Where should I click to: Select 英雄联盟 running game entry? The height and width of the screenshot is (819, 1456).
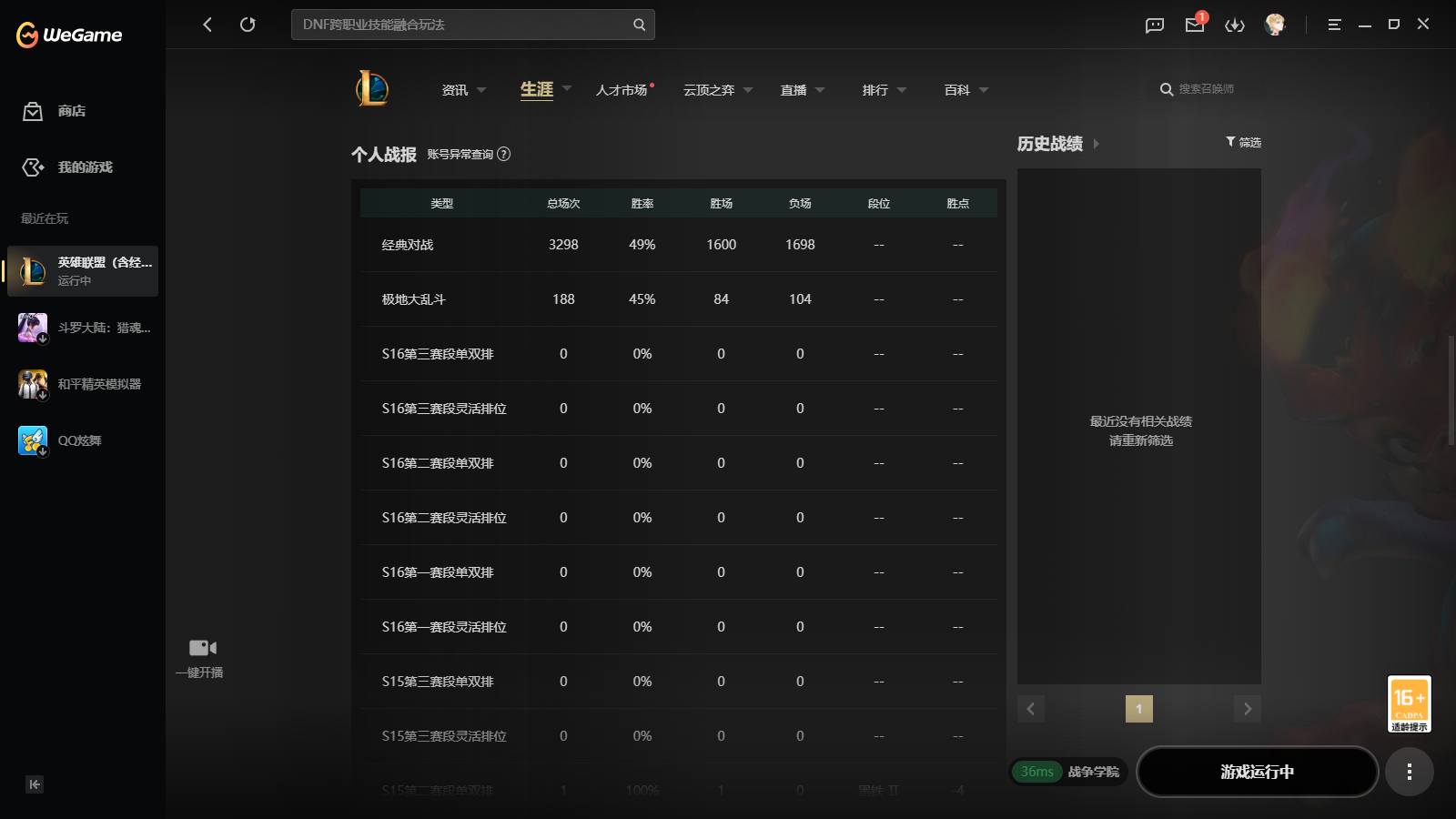coord(83,271)
